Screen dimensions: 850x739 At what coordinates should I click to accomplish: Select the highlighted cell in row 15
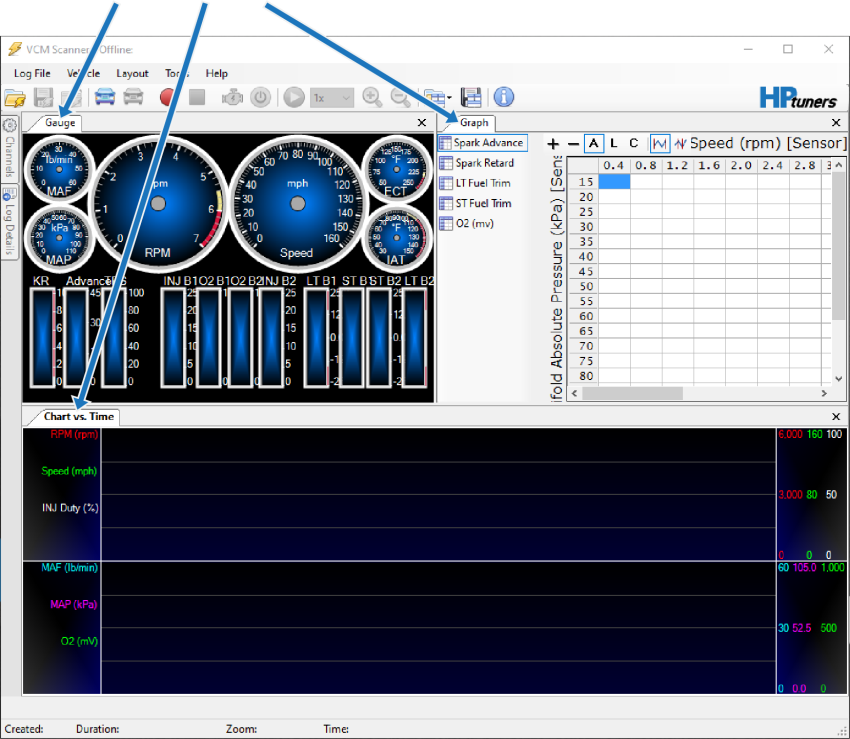614,182
